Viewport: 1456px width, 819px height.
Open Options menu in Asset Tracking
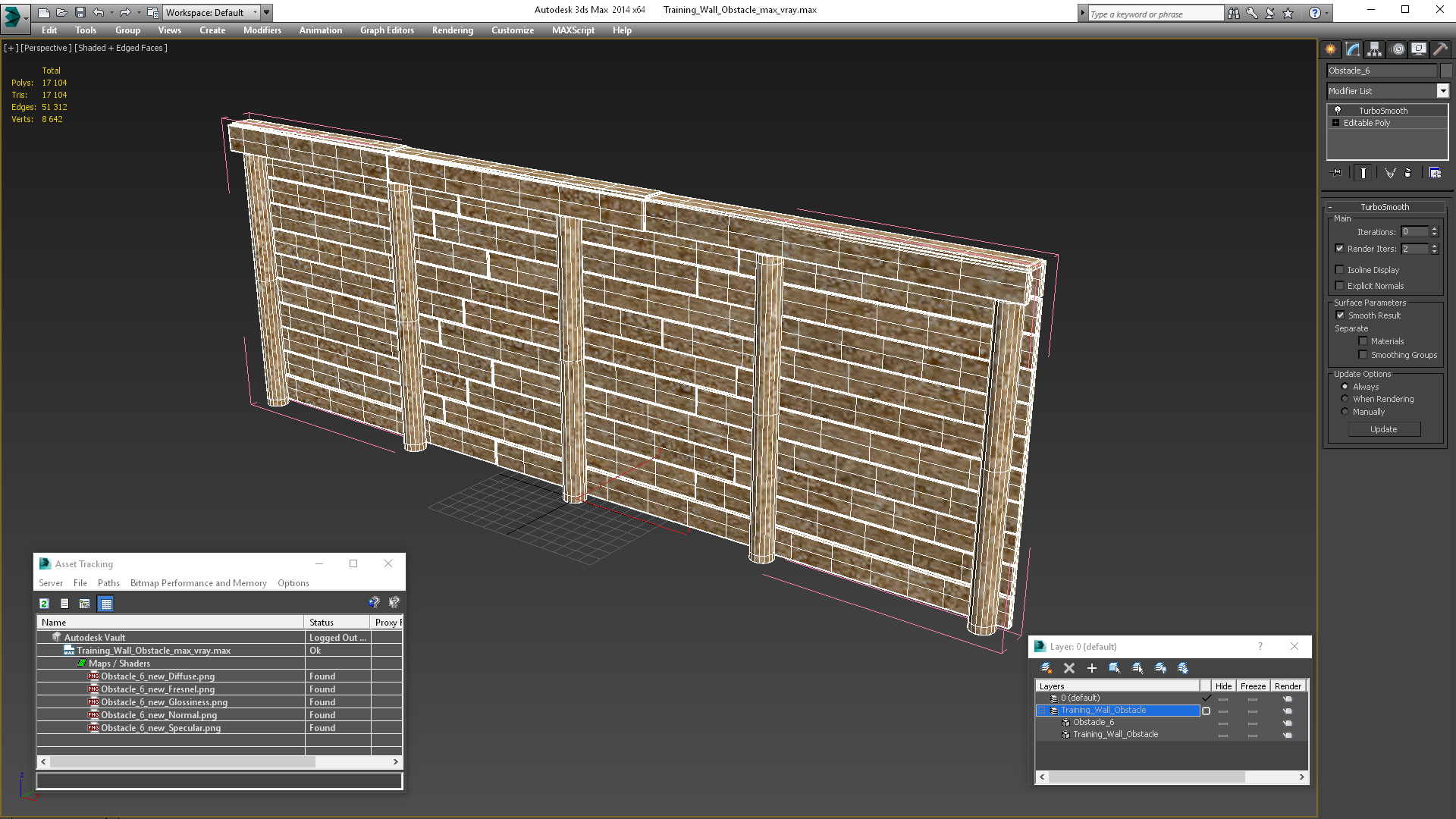[x=293, y=583]
